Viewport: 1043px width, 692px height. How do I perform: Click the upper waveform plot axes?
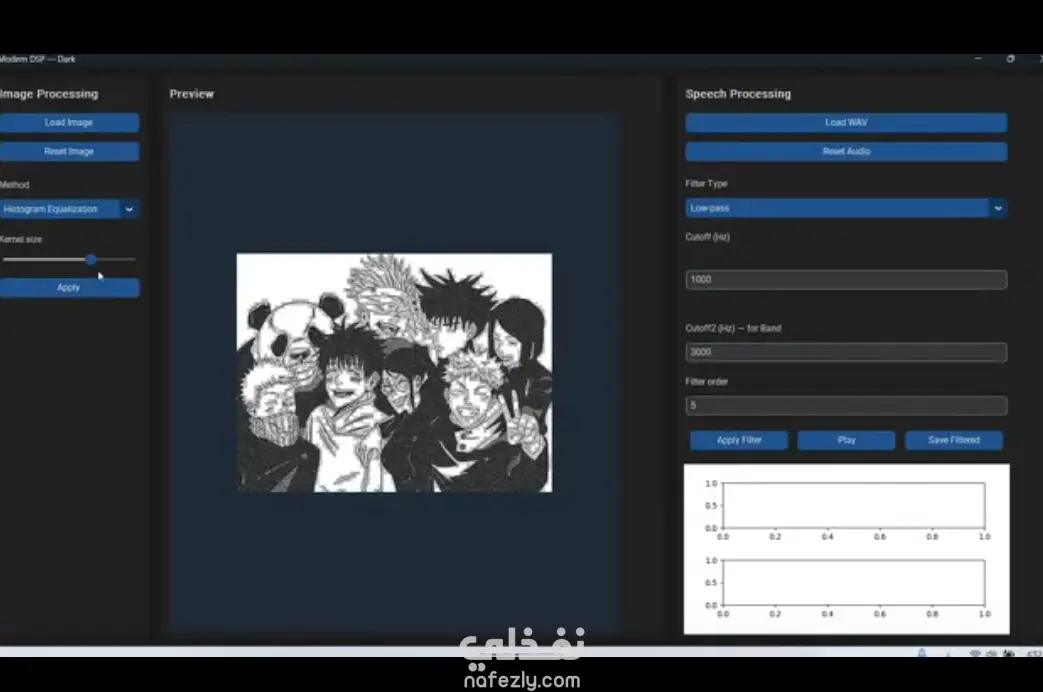pyautogui.click(x=853, y=506)
